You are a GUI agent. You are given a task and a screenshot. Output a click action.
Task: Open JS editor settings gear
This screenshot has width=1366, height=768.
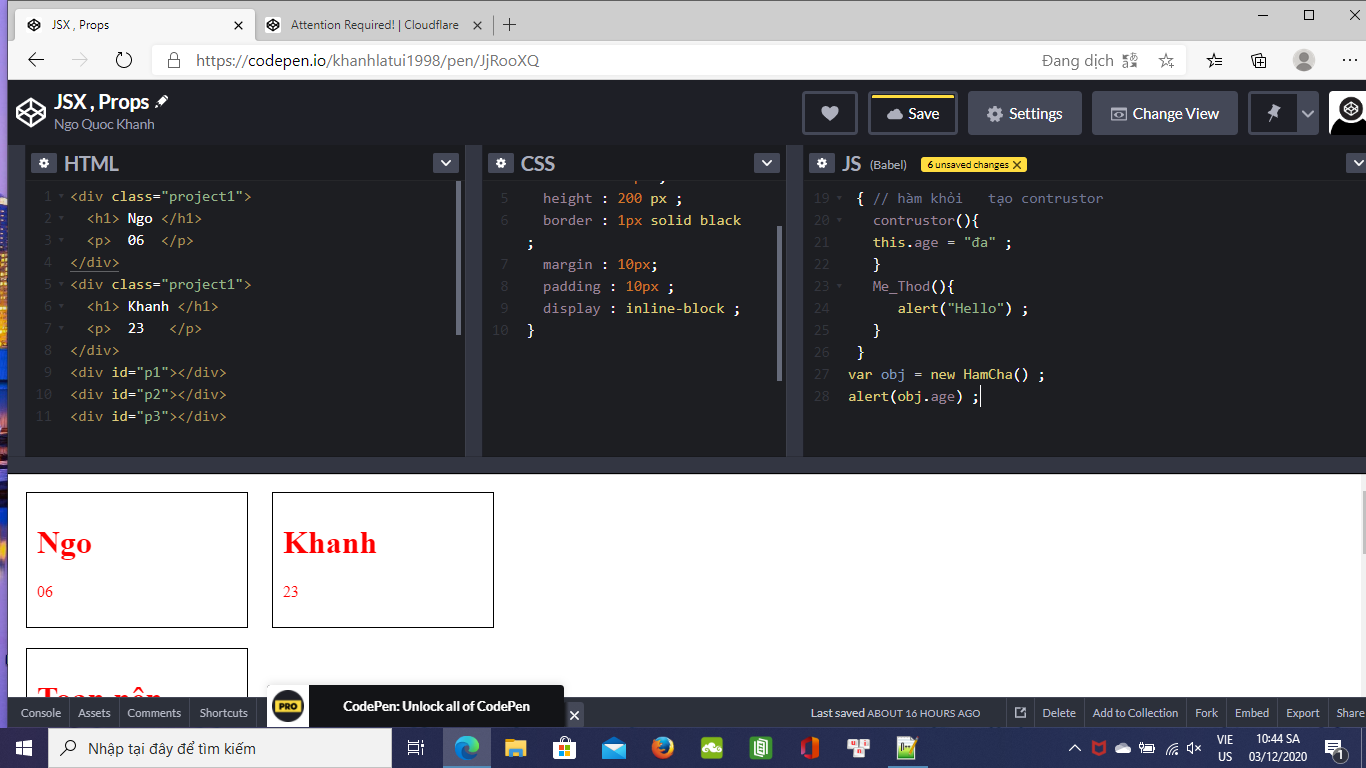[821, 163]
